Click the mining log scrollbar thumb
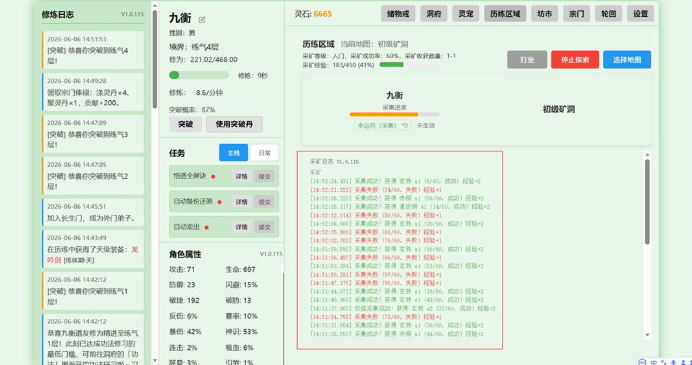Image resolution: width=692 pixels, height=365 pixels. (x=647, y=201)
